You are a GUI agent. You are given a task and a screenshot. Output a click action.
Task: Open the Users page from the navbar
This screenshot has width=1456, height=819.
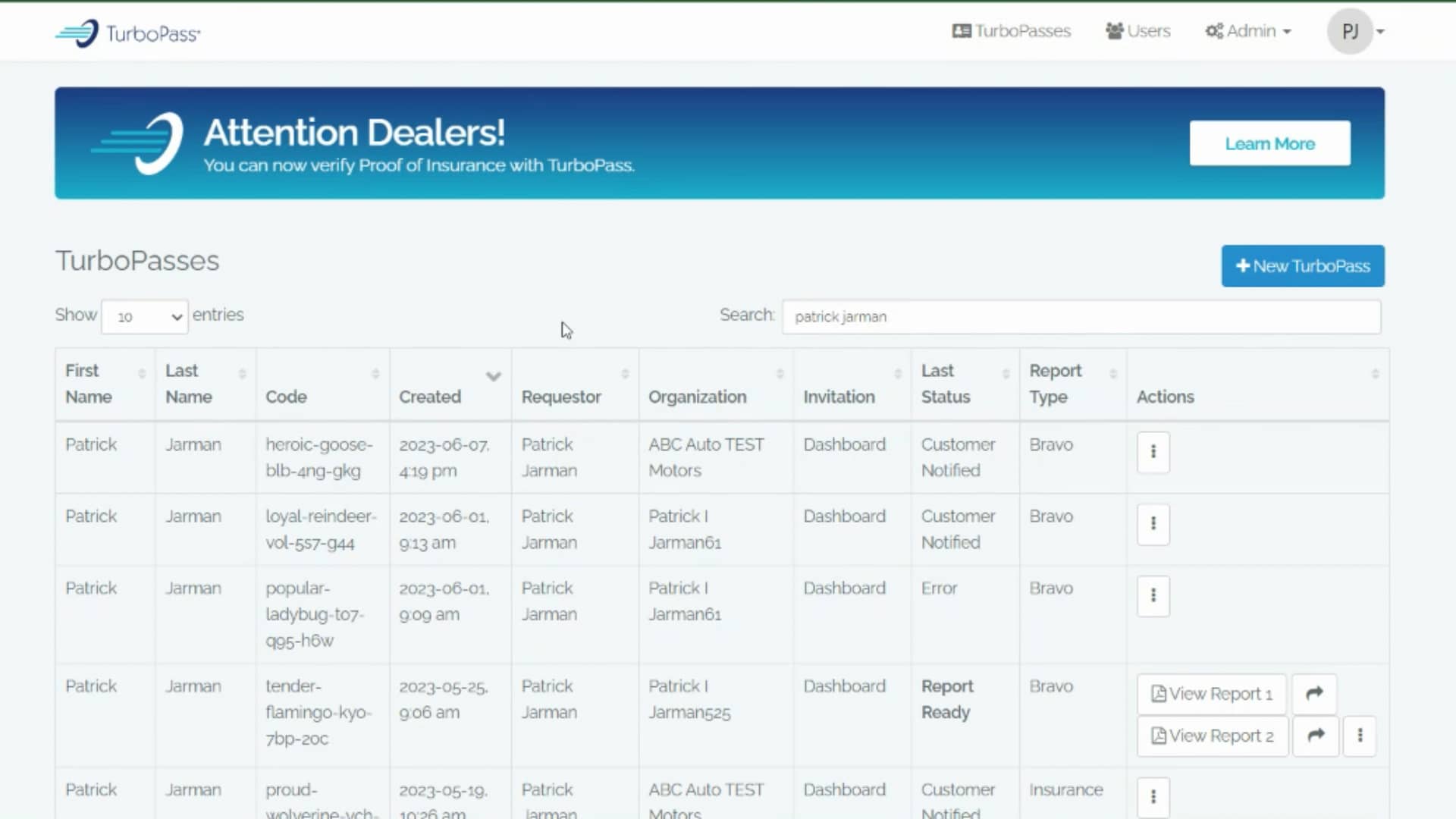click(x=1148, y=30)
